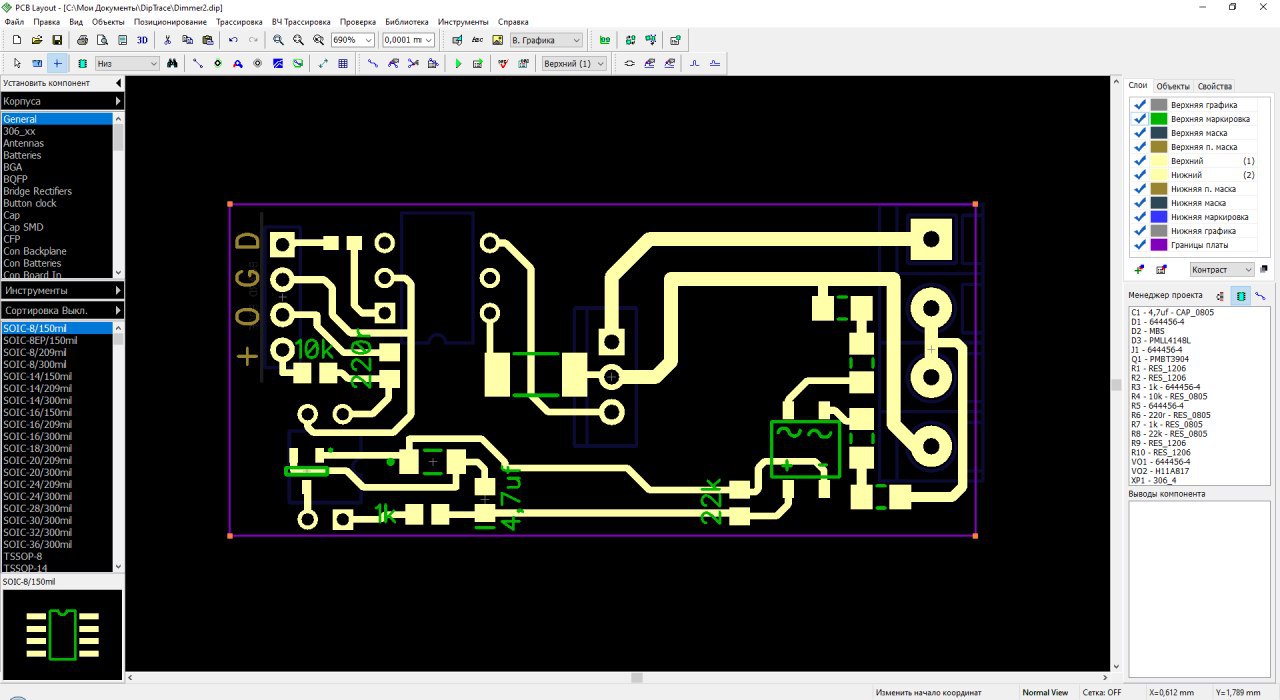Click the place component chip icon
This screenshot has width=1280, height=700.
click(82, 63)
